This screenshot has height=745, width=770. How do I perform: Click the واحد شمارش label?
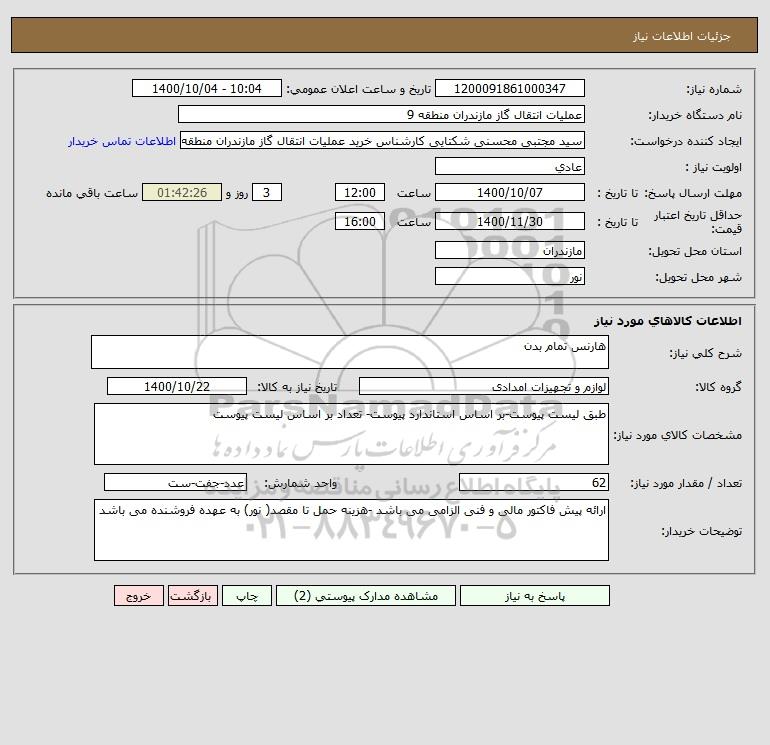[301, 483]
